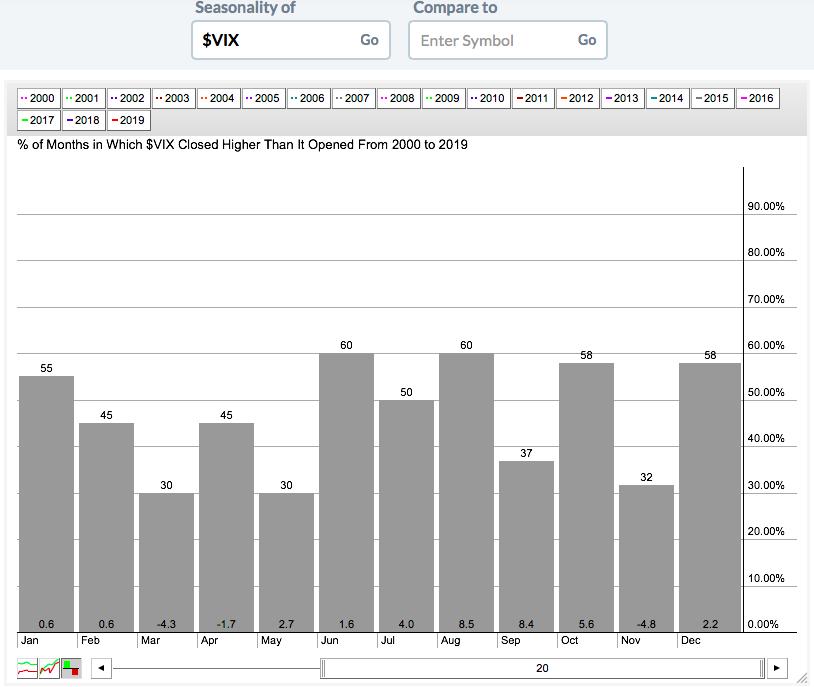Select the separate-lines chart mode icon
814x687 pixels.
[x=27, y=668]
